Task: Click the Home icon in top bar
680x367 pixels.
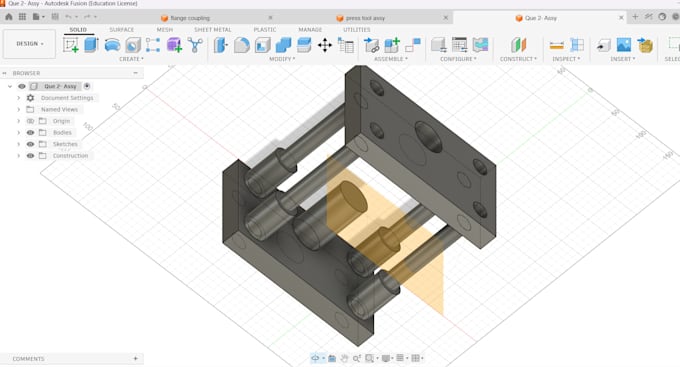Action: pyautogui.click(x=9, y=17)
